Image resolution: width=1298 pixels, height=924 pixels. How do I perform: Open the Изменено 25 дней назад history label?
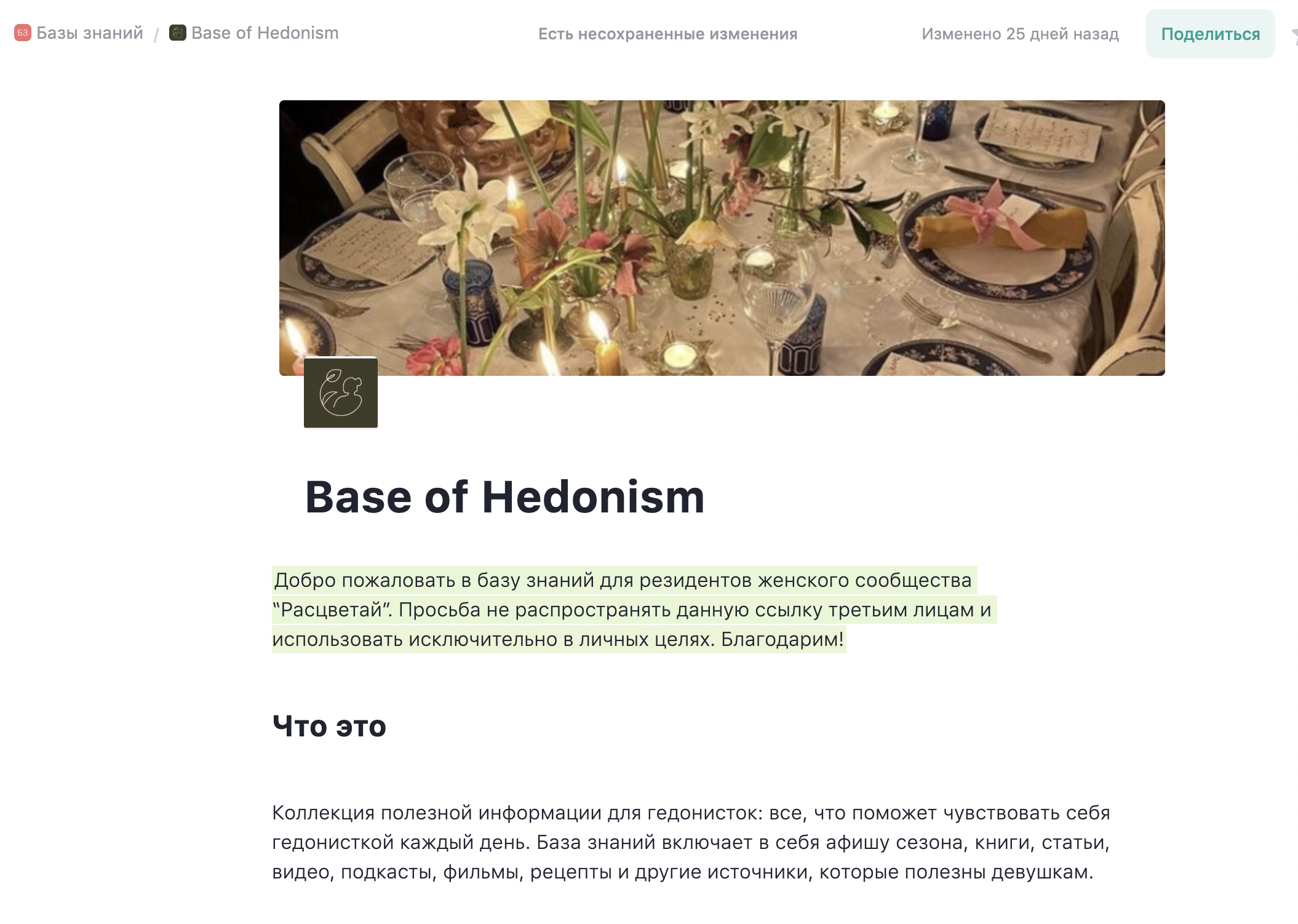1019,34
